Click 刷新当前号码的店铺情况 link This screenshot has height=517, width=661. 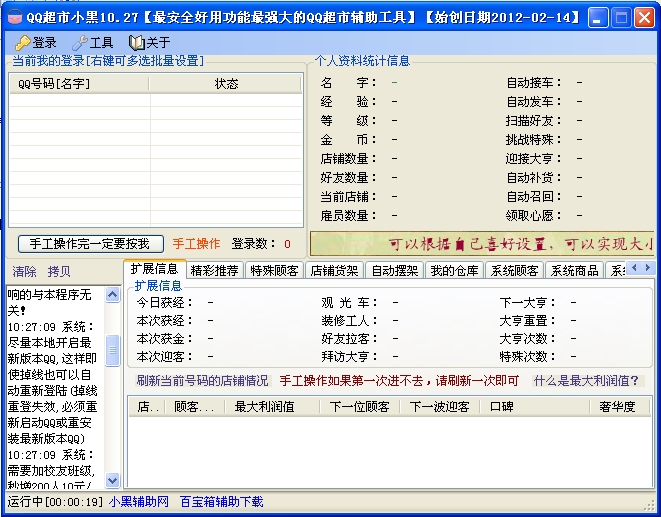(202, 381)
